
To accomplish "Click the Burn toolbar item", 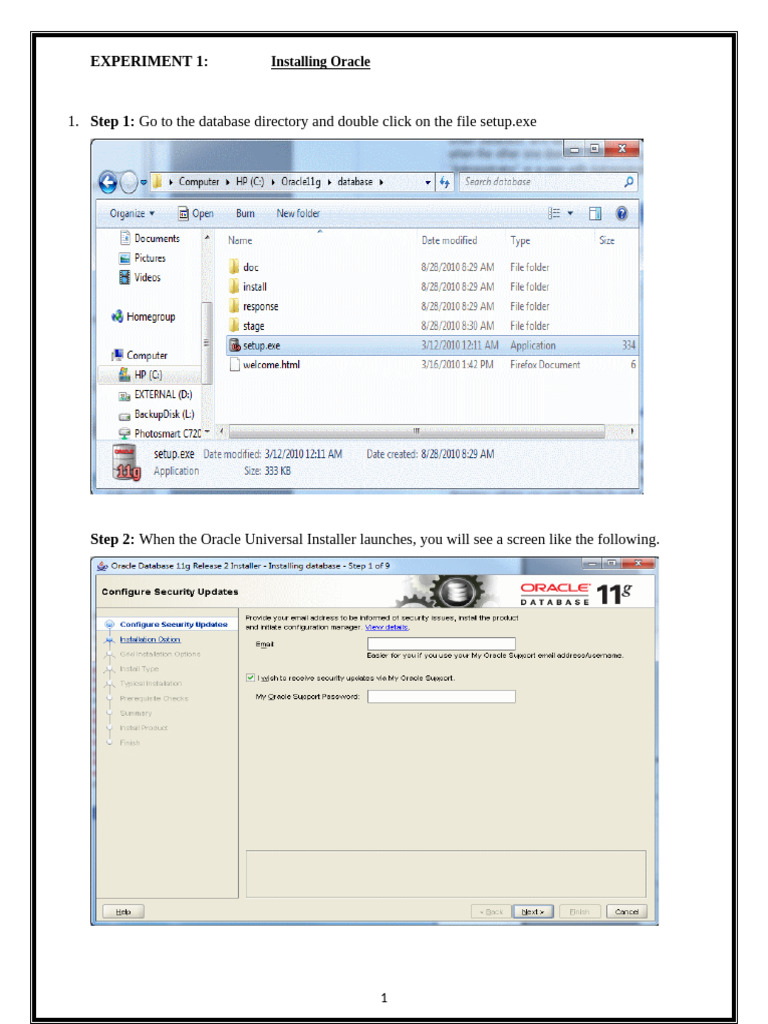I will coord(246,213).
